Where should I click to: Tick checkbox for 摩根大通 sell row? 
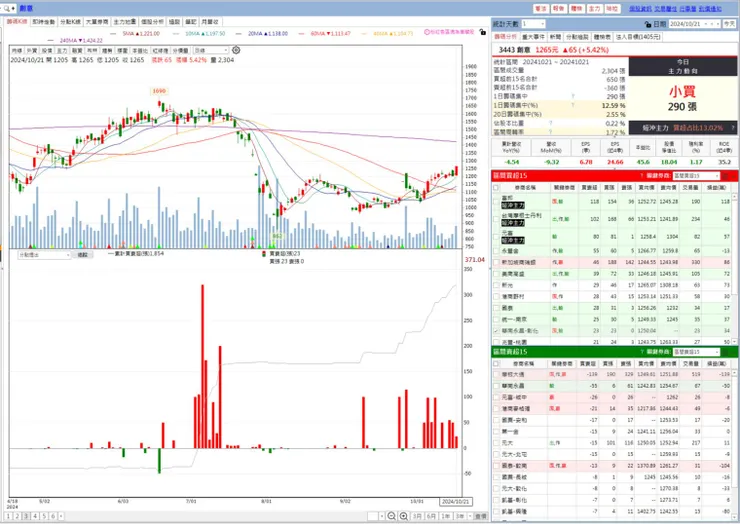(x=496, y=374)
